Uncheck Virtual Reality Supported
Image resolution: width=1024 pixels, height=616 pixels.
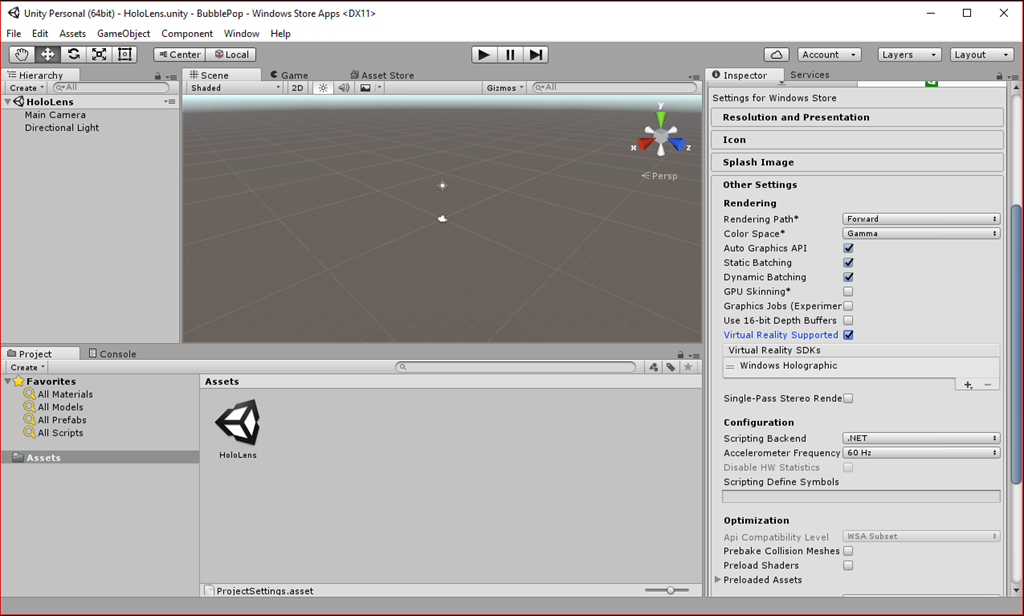(x=848, y=335)
